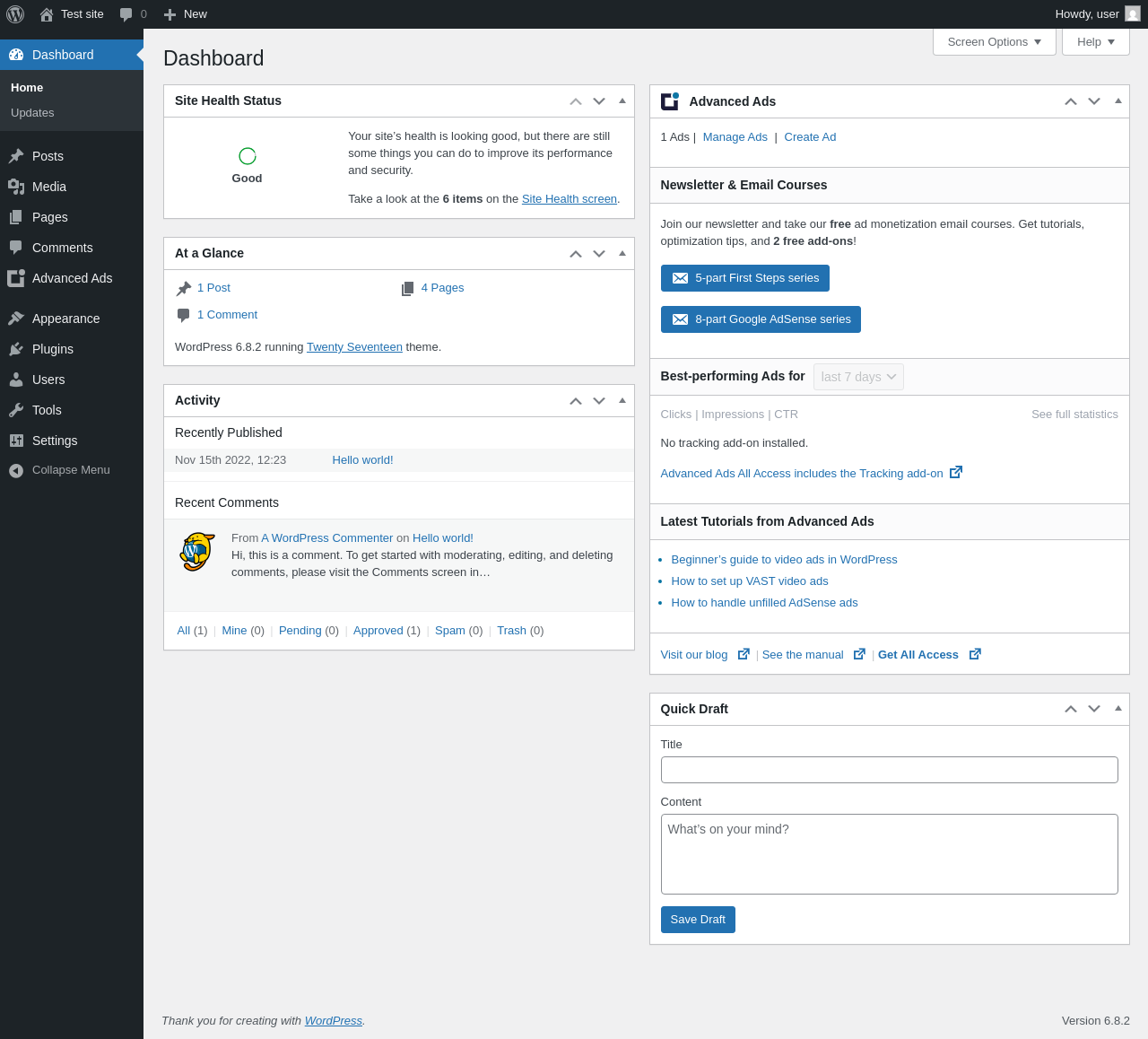Viewport: 1148px width, 1039px height.
Task: Open the Screen Options dropdown
Action: 995,42
